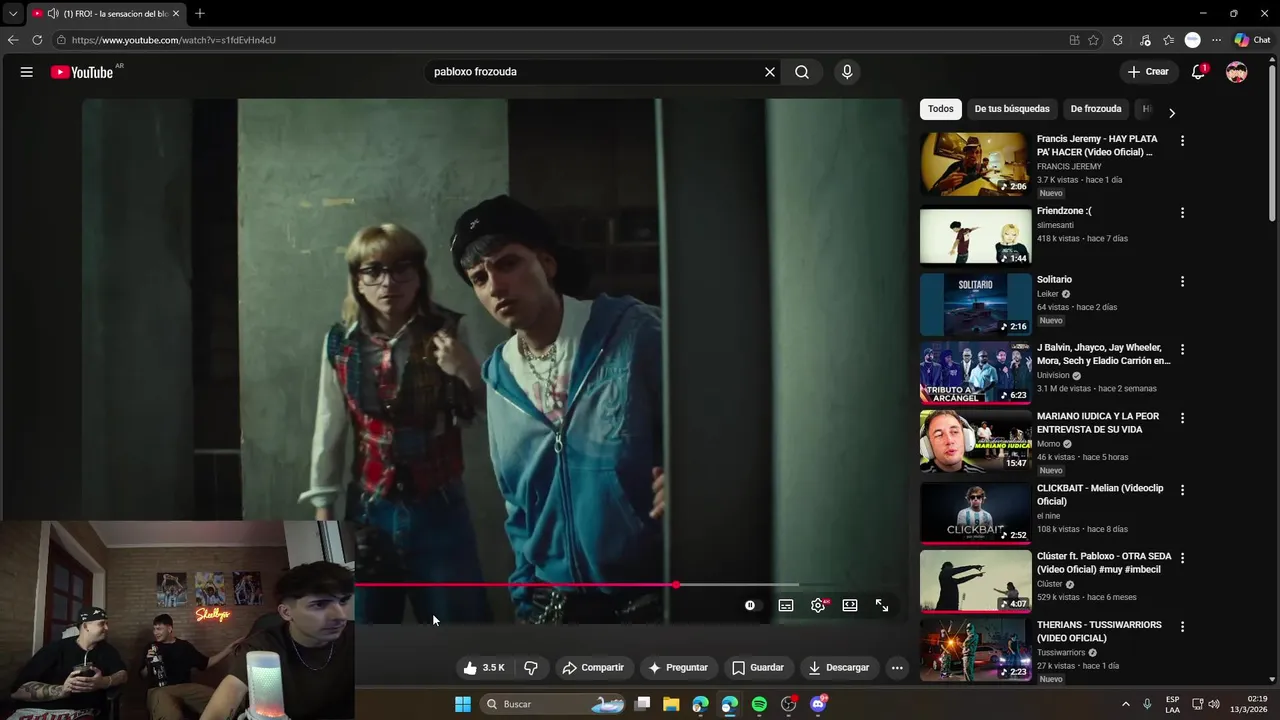Open the player settings gear
The image size is (1280, 720).
[818, 605]
